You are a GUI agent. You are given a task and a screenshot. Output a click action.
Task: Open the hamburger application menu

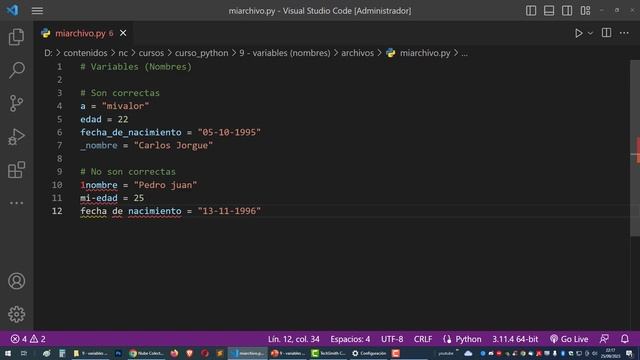pyautogui.click(x=37, y=11)
